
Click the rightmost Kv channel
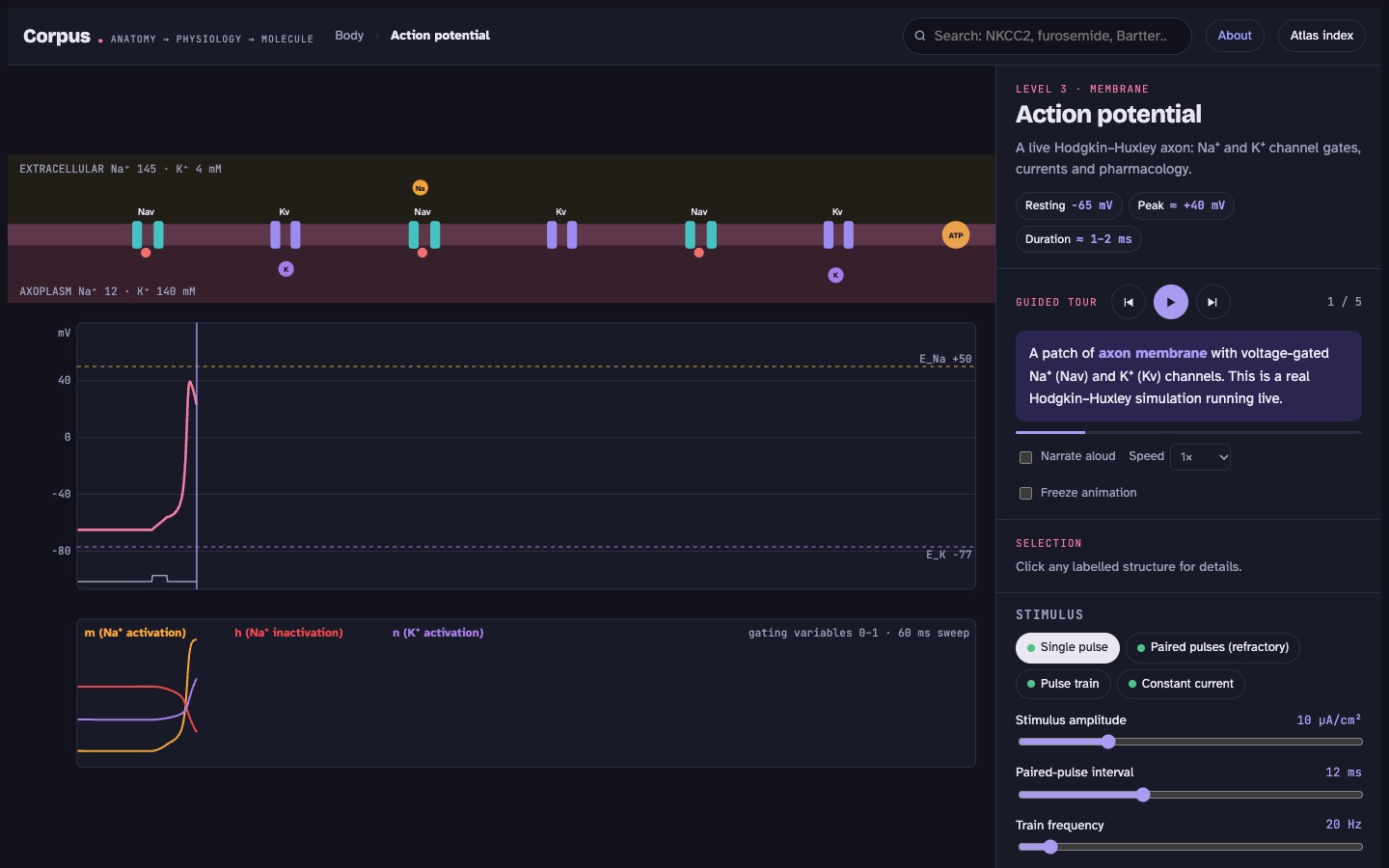coord(838,234)
